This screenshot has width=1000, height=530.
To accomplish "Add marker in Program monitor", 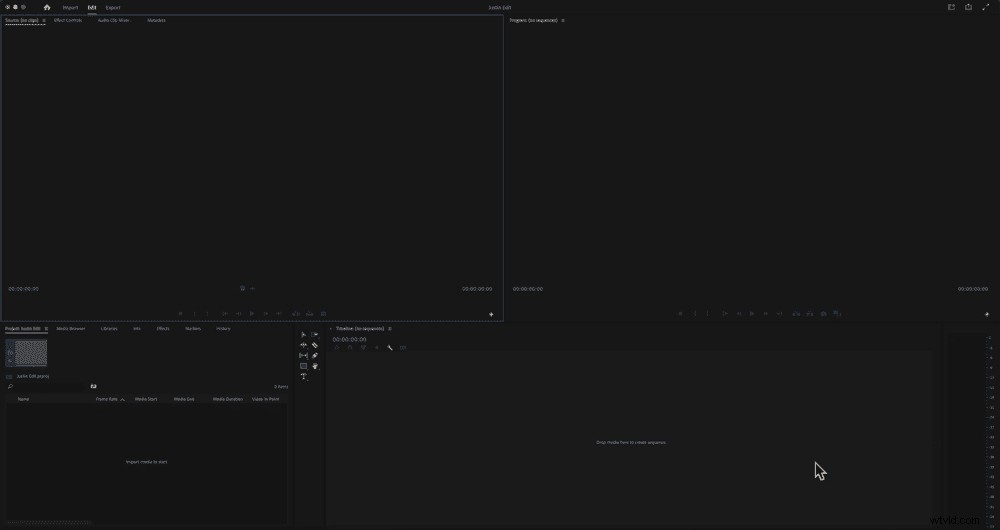I will click(x=680, y=314).
